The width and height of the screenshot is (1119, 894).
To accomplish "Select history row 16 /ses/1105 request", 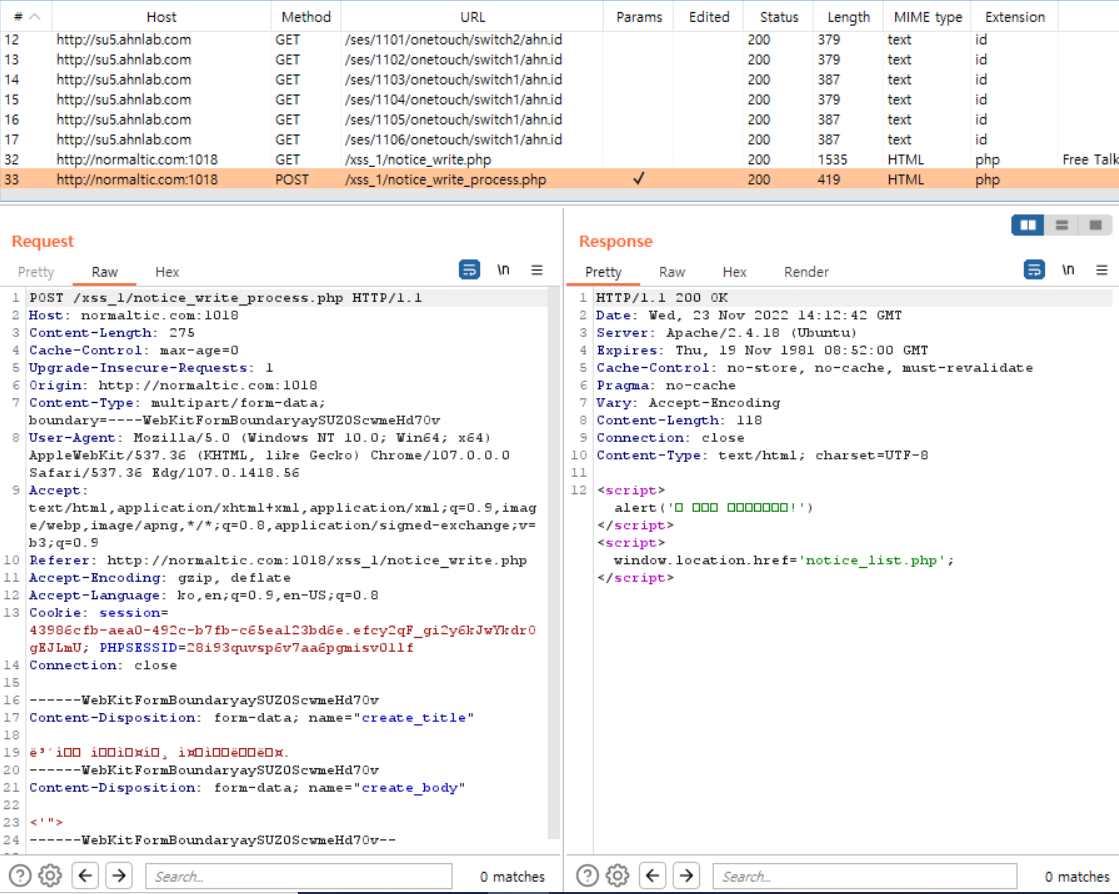I will [x=560, y=119].
